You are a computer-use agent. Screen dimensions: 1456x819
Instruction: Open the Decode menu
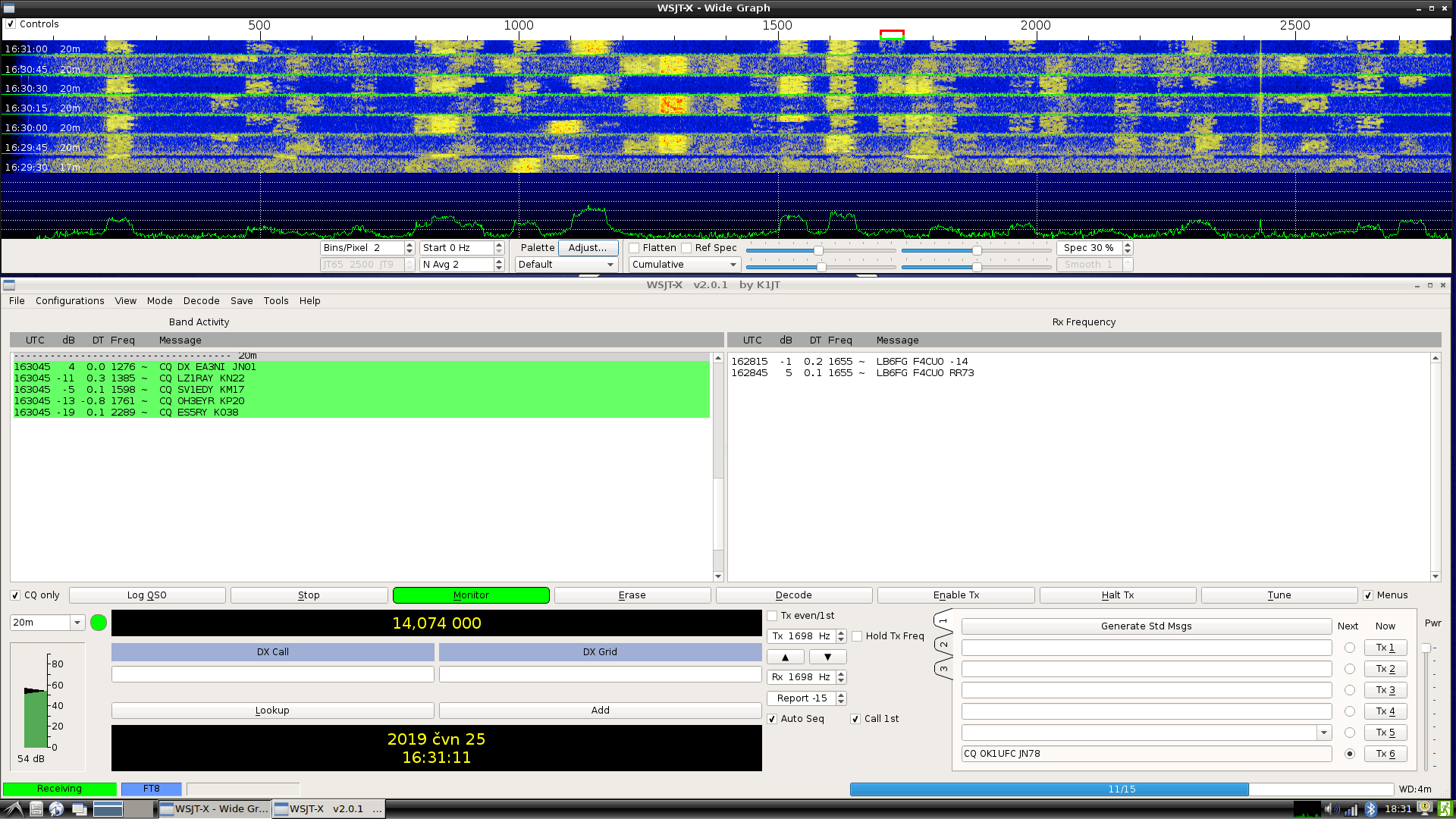[201, 301]
